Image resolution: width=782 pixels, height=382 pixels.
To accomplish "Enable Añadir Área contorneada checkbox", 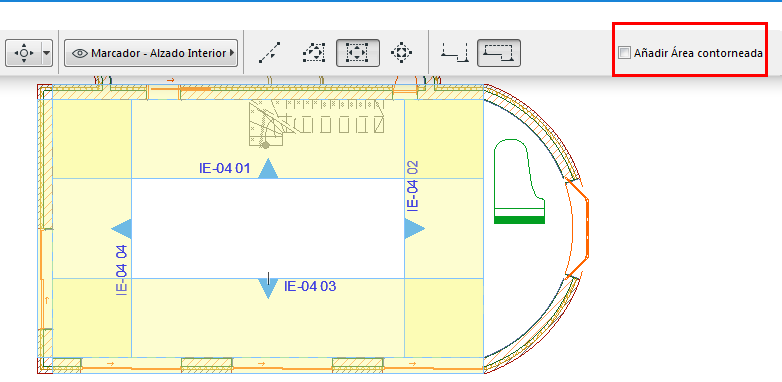I will 624,53.
